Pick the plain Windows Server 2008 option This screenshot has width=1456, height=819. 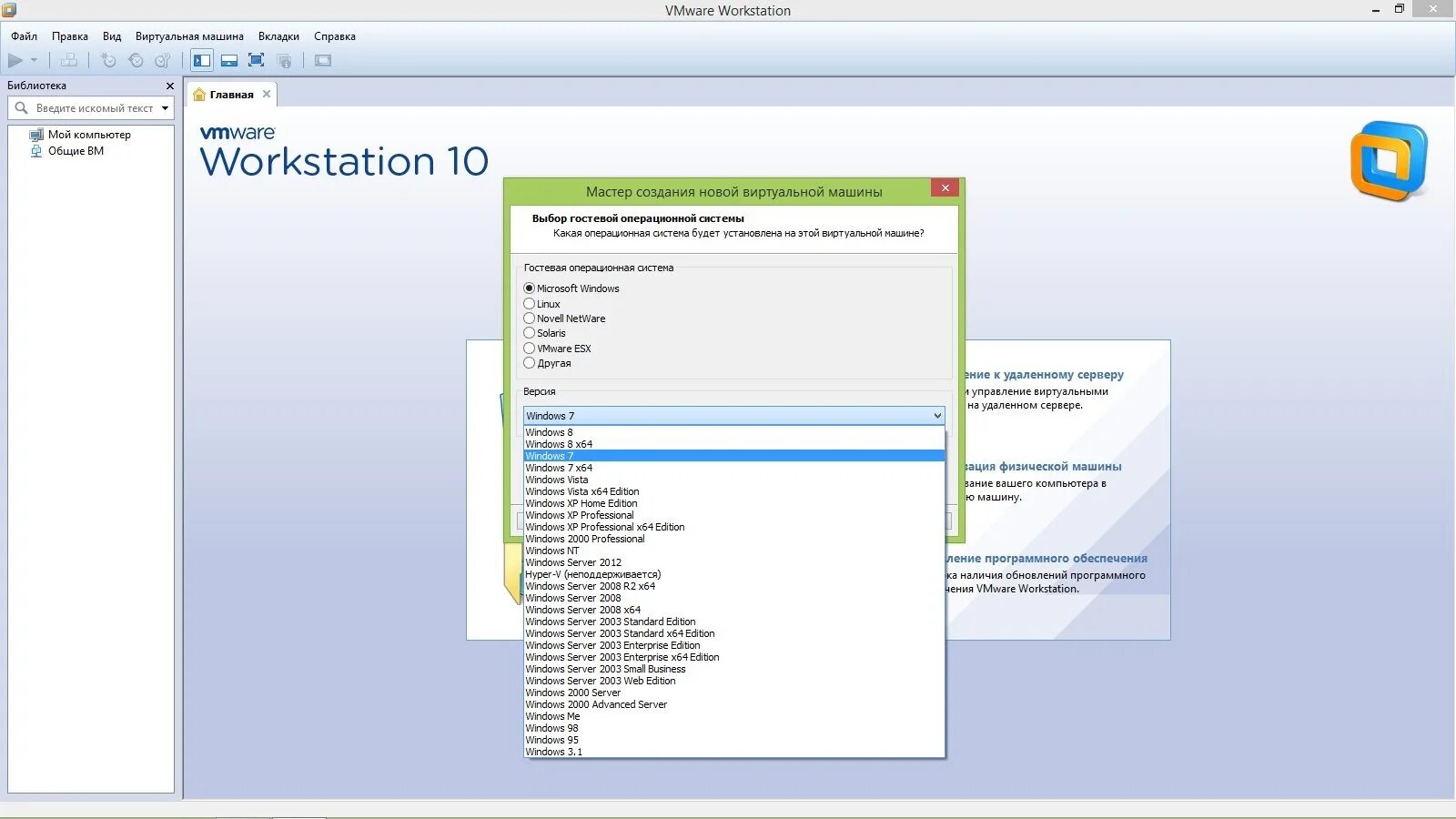pos(733,598)
